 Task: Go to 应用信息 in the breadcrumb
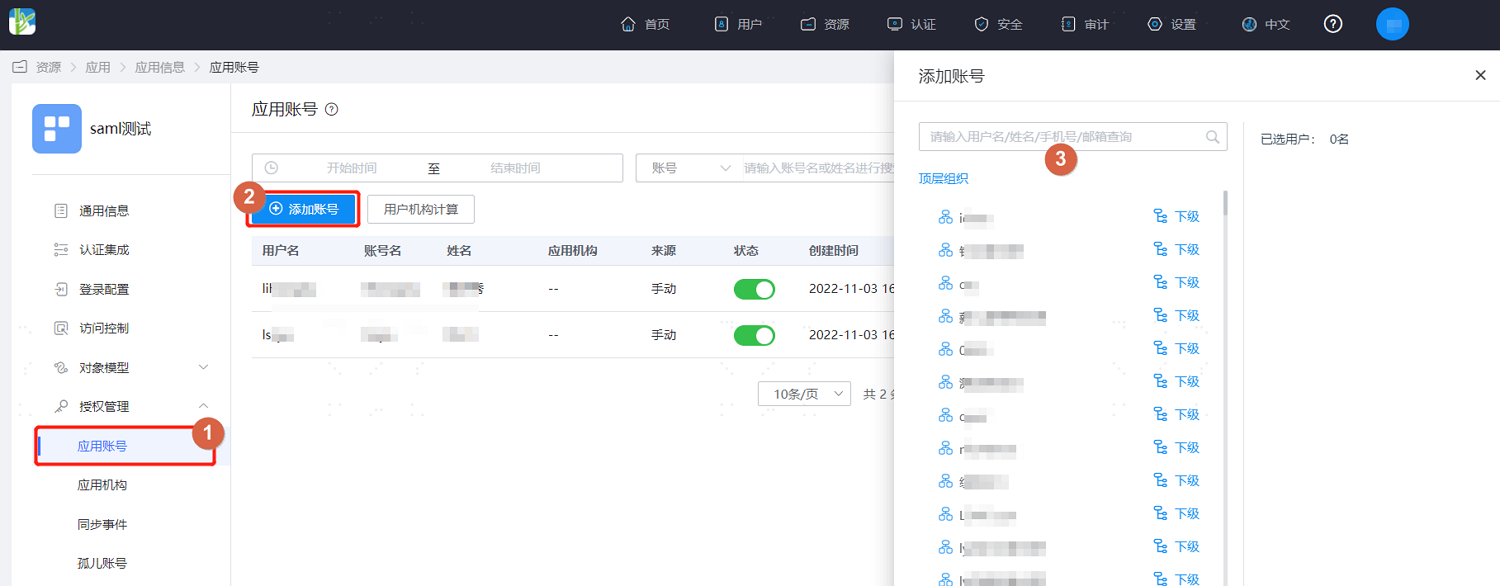(x=160, y=67)
